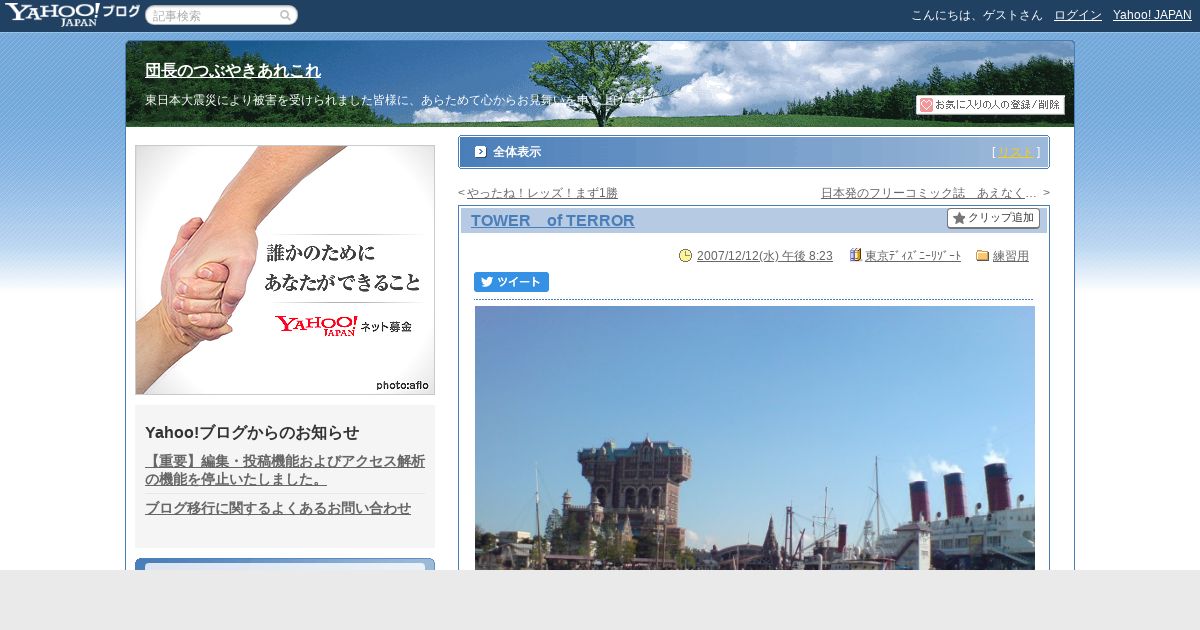Go to previous post やったね！レッズ！まず1勝
1200x630 pixels.
[542, 193]
